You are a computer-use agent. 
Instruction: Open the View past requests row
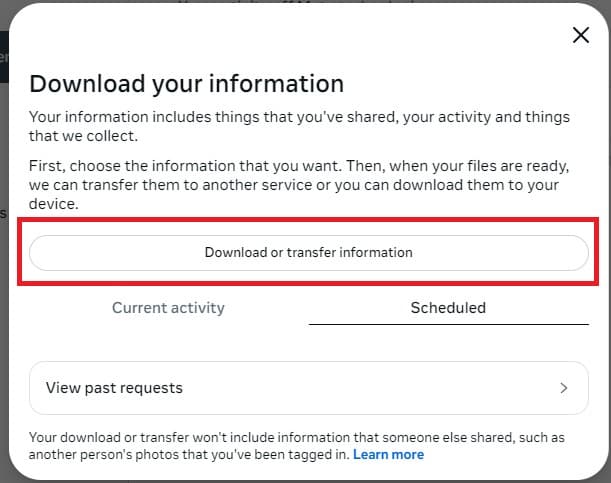(309, 388)
